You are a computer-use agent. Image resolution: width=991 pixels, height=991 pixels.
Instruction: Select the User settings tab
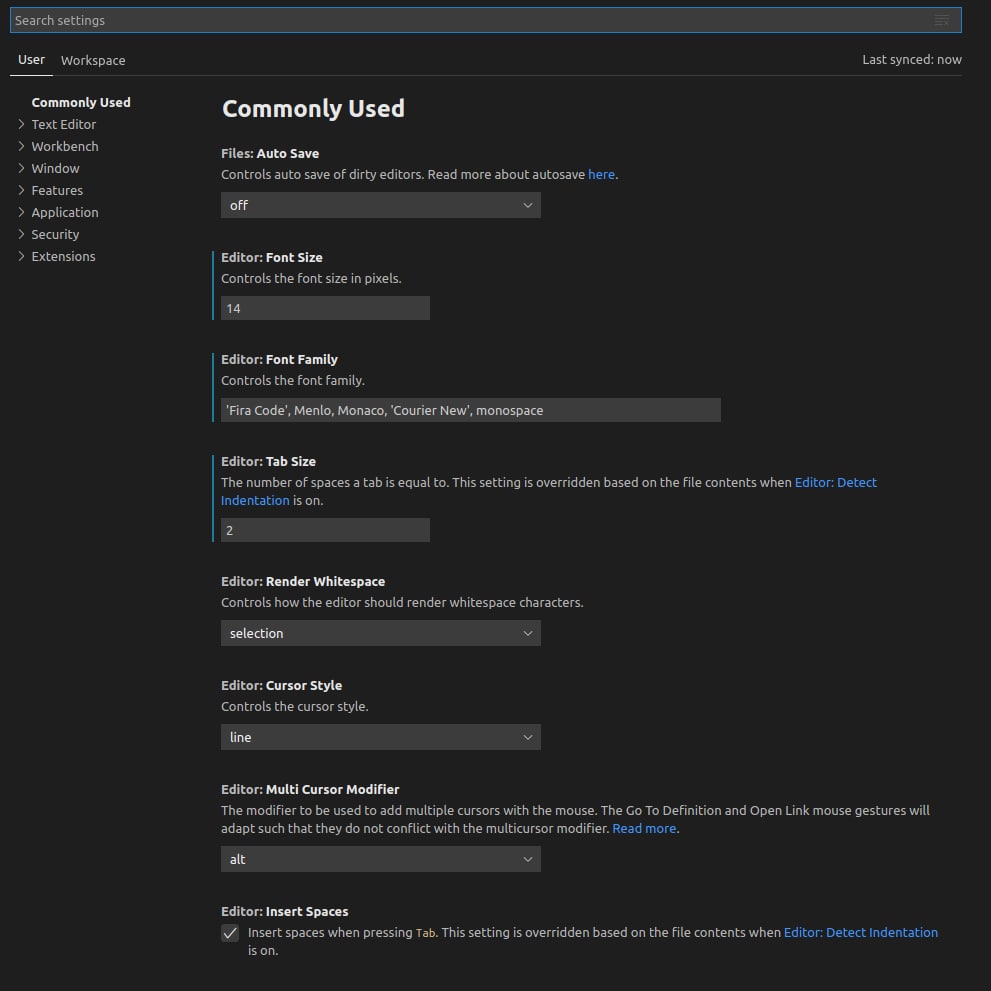(x=31, y=59)
